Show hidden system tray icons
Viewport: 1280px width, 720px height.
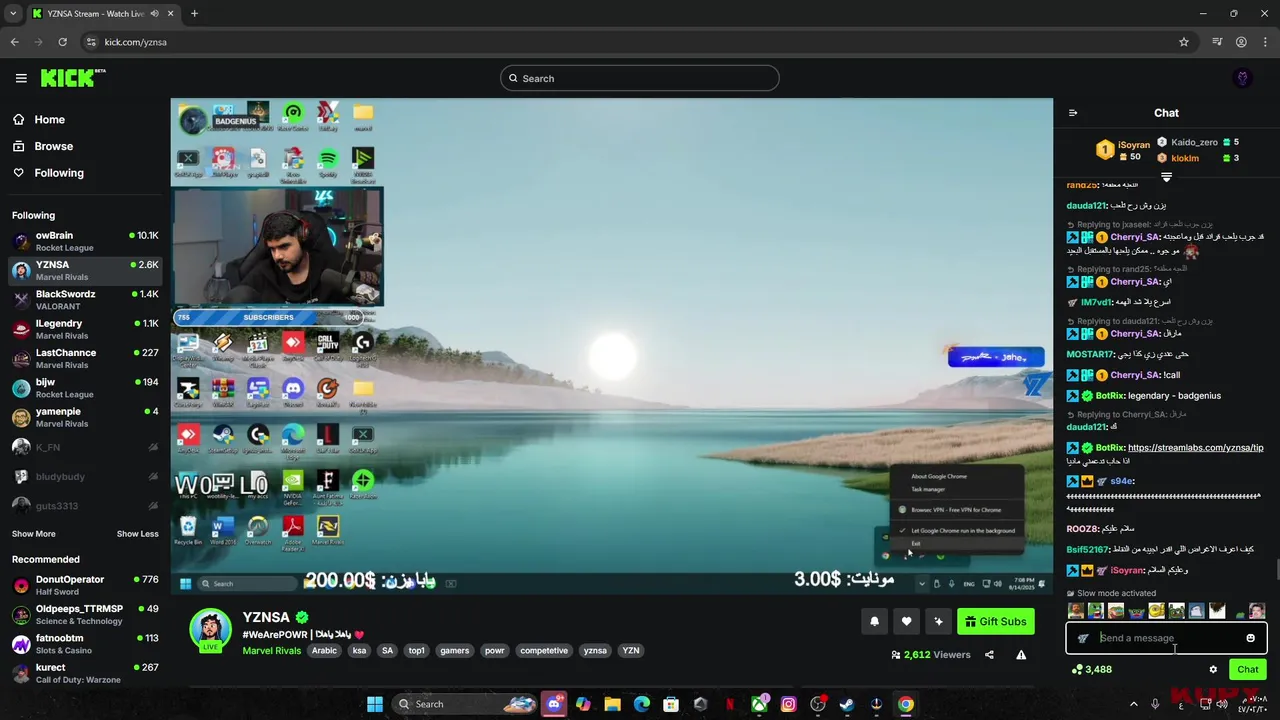pyautogui.click(x=1133, y=704)
